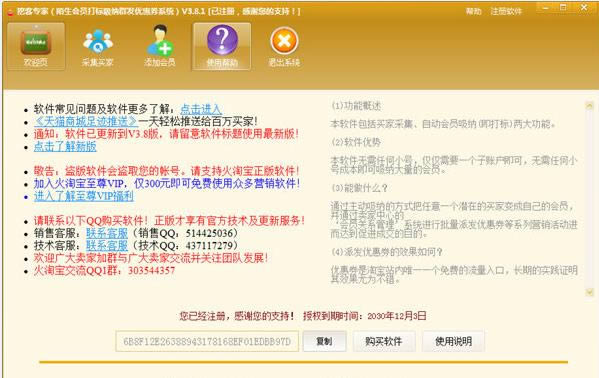Click 联系客服 link for sales QQ

[x=107, y=233]
